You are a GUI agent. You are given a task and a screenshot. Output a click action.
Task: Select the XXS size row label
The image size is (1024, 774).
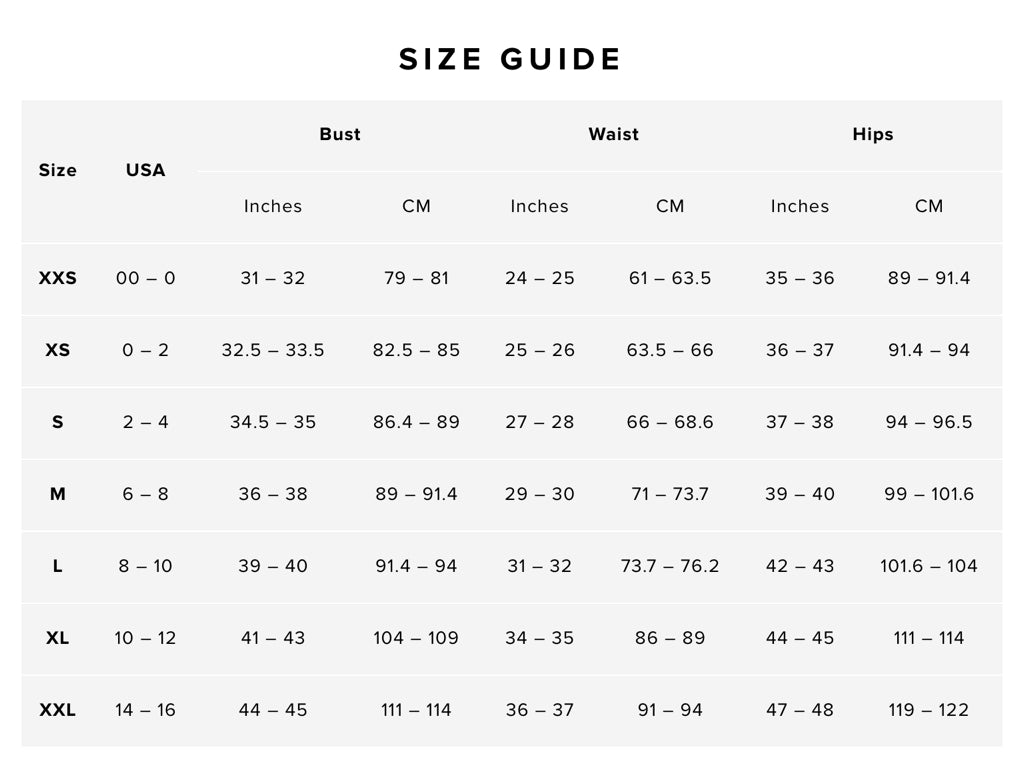pos(57,278)
